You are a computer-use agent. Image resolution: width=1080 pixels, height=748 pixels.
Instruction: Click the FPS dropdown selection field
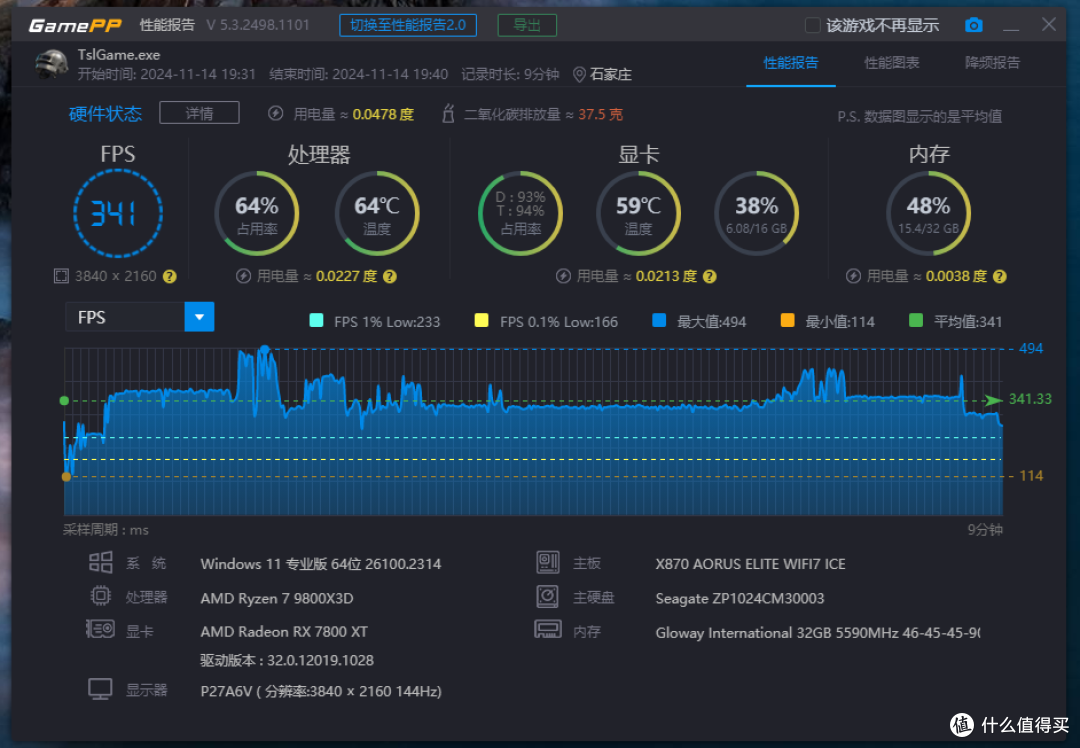[140, 317]
